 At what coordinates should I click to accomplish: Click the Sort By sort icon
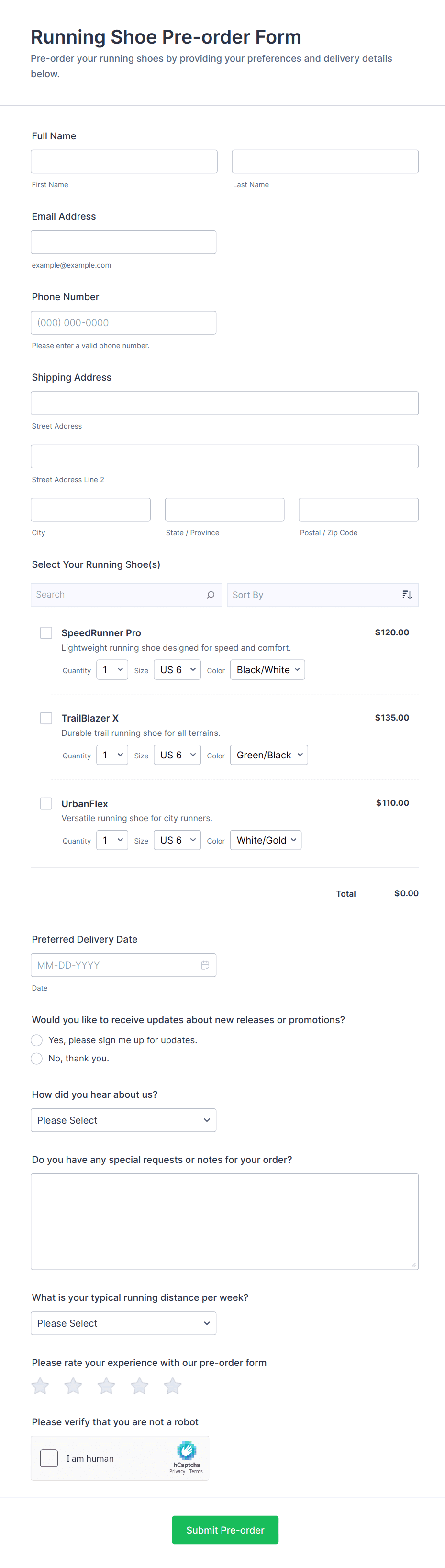tap(407, 595)
